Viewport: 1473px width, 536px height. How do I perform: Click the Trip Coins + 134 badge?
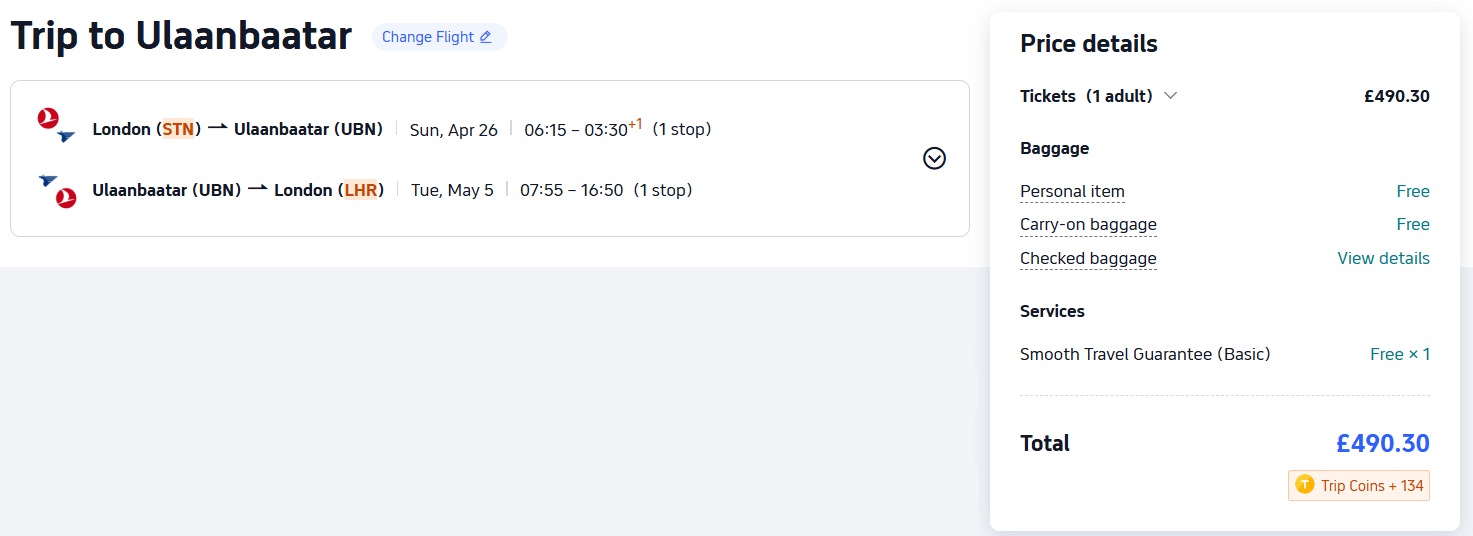click(1359, 486)
